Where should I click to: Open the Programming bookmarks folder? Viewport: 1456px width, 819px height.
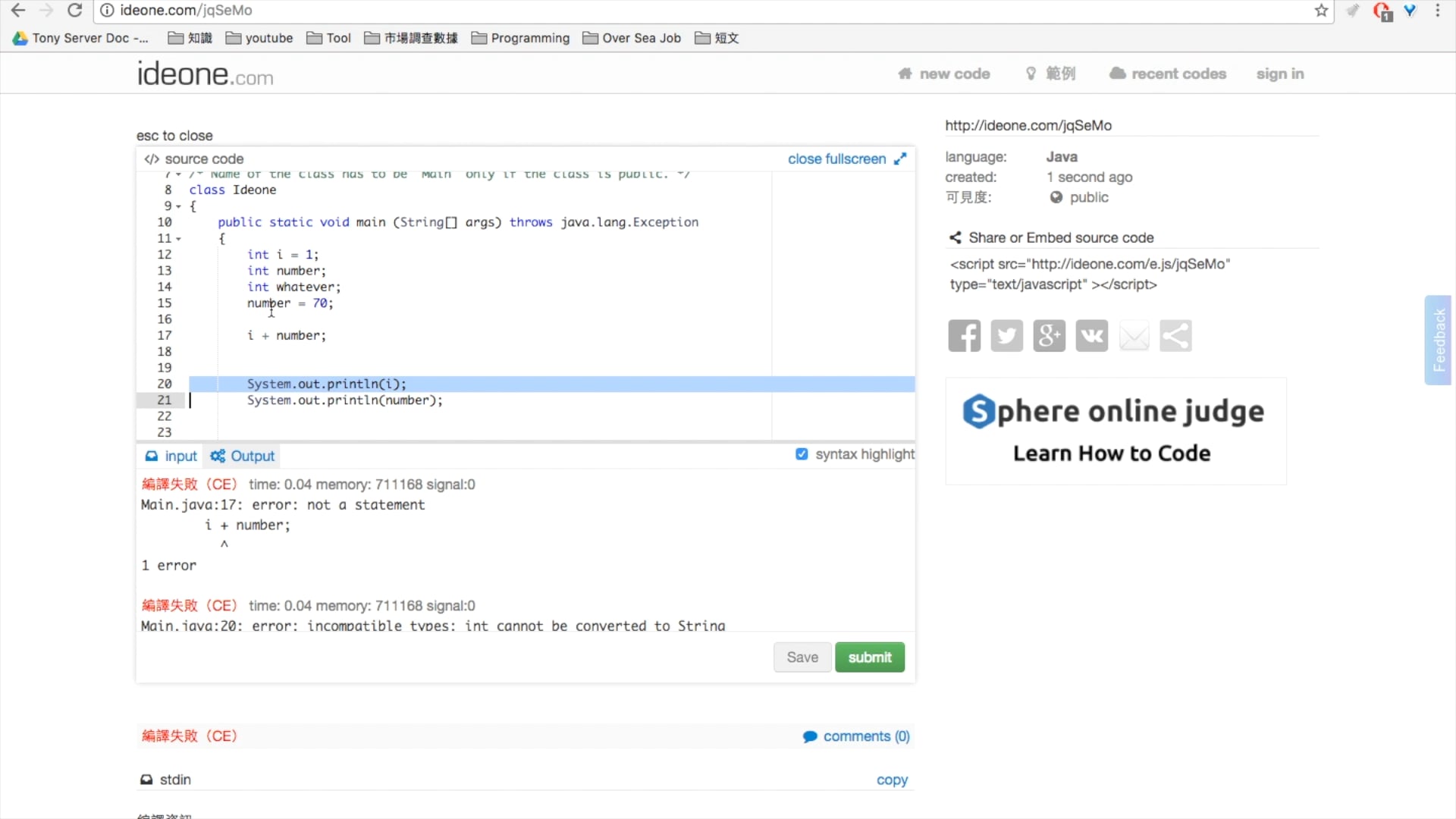click(520, 38)
